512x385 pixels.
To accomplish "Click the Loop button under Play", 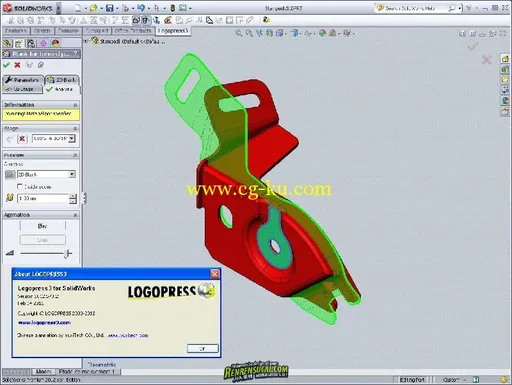I will click(x=43, y=240).
